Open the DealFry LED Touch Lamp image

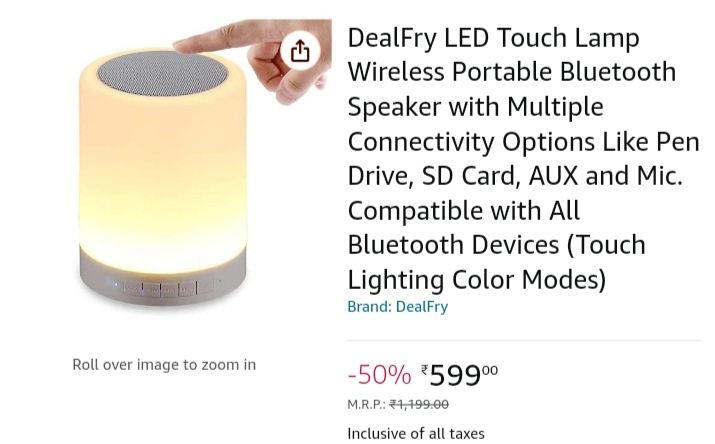(x=163, y=170)
